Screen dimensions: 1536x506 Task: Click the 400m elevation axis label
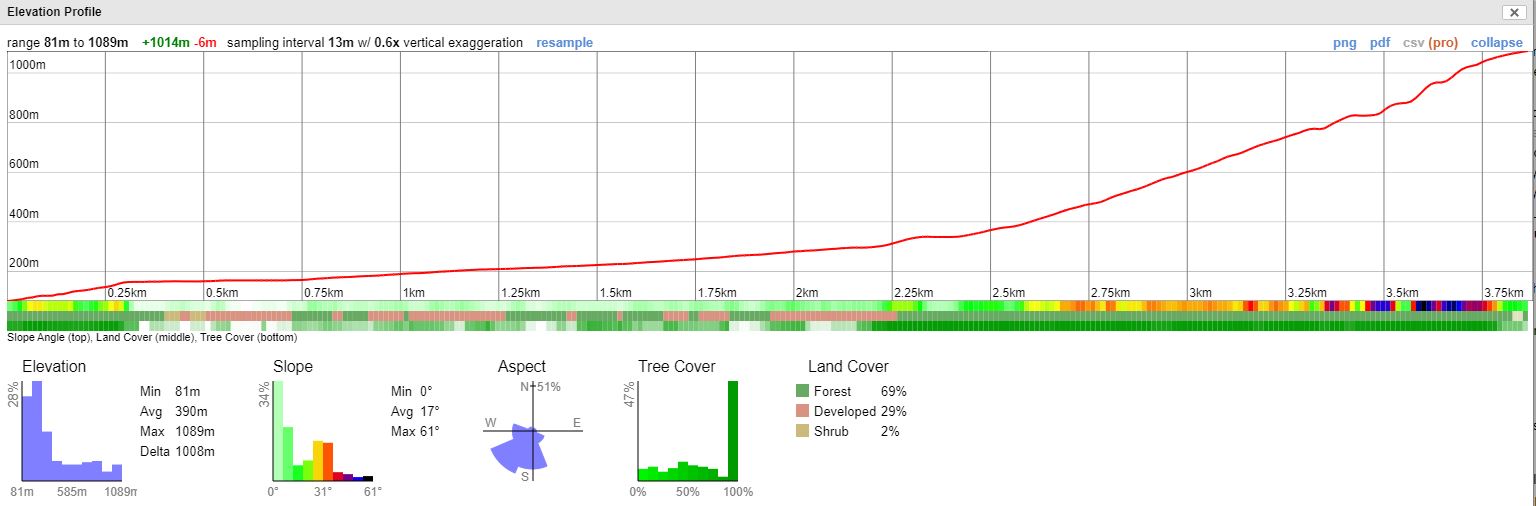coord(24,214)
